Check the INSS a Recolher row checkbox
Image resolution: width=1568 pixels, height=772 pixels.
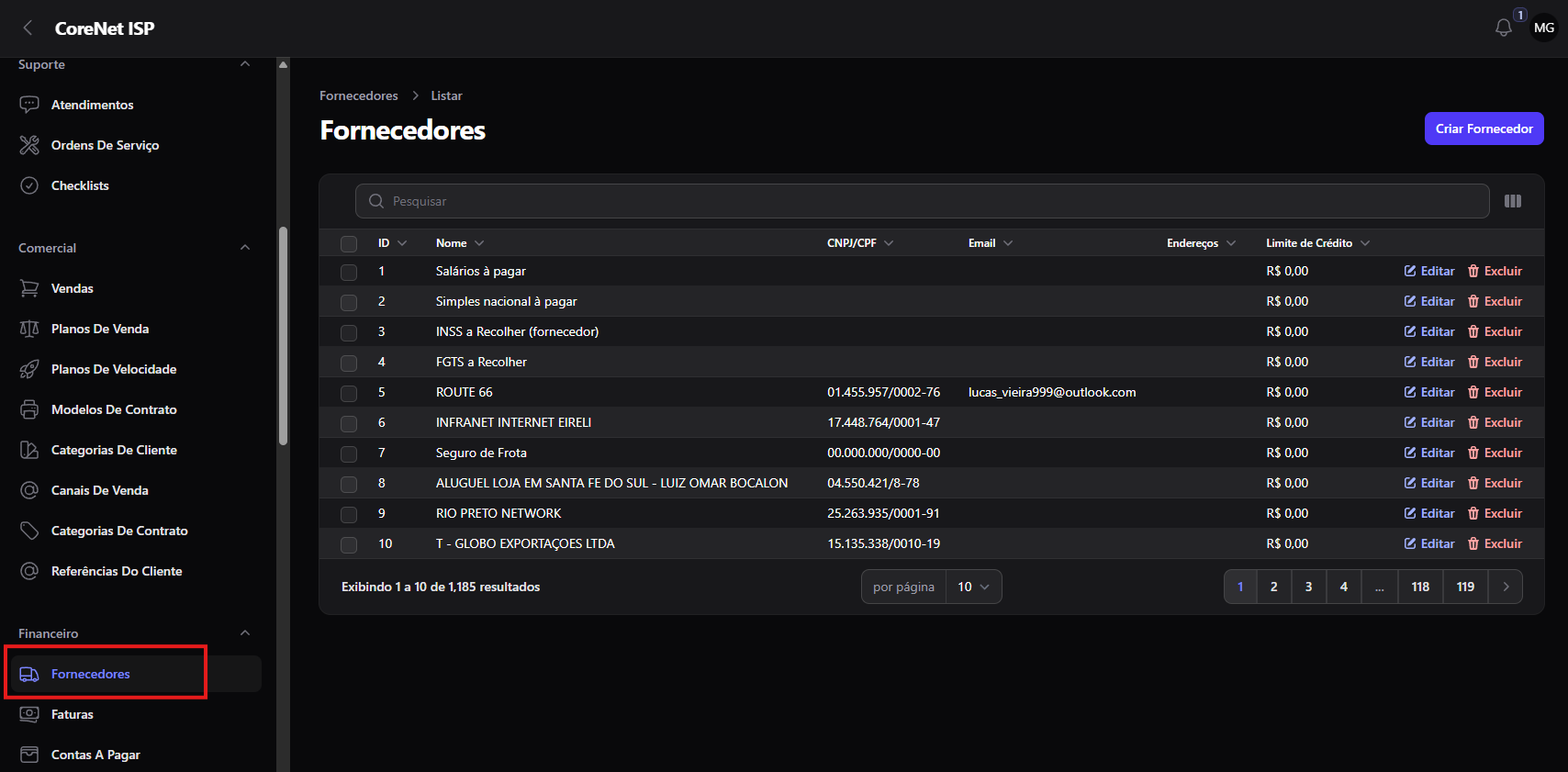click(349, 332)
